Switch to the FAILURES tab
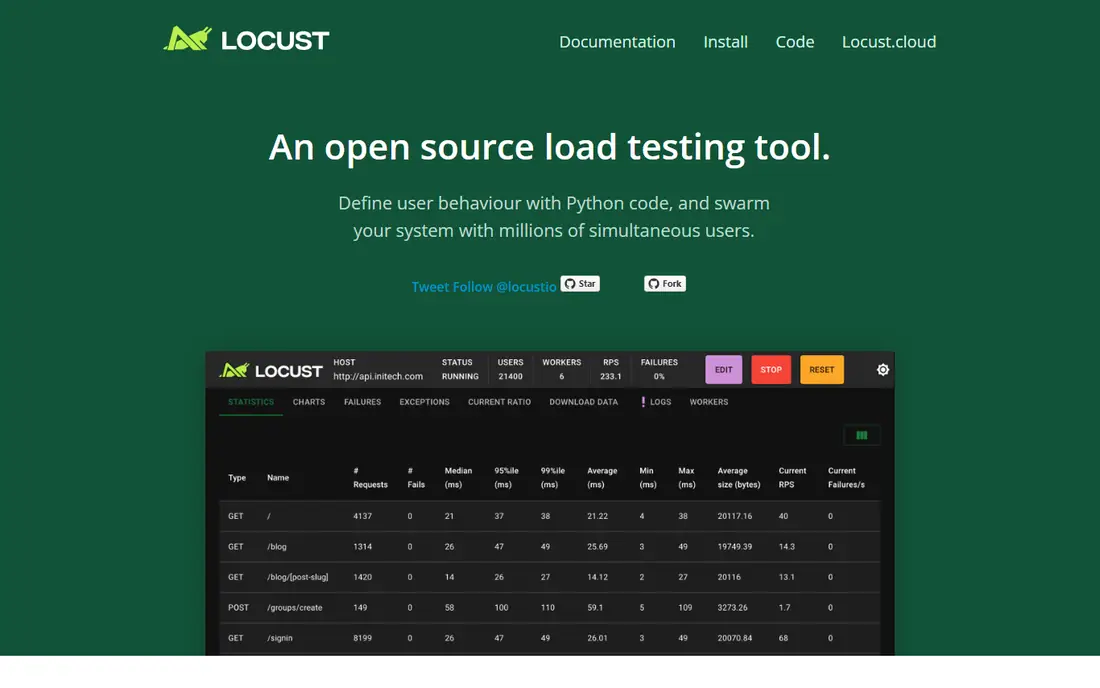 (363, 403)
